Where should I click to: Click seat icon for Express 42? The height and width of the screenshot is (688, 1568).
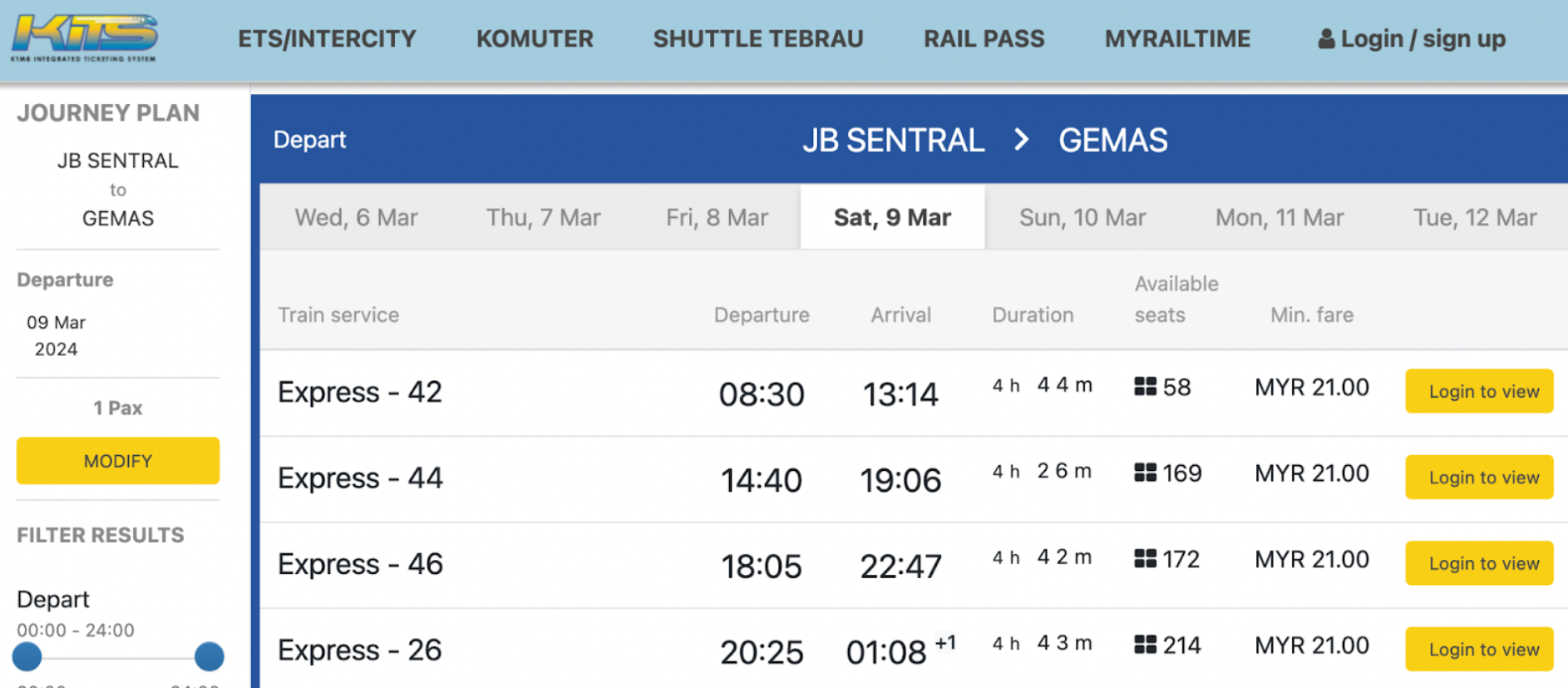click(x=1145, y=387)
